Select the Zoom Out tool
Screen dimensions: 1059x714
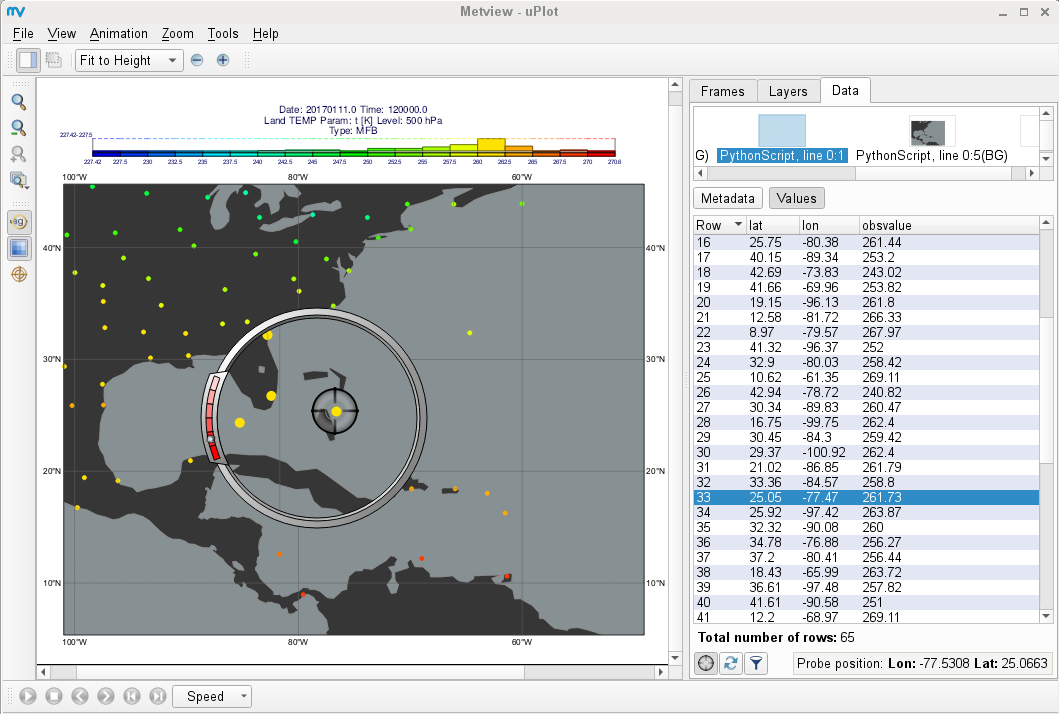coord(19,129)
